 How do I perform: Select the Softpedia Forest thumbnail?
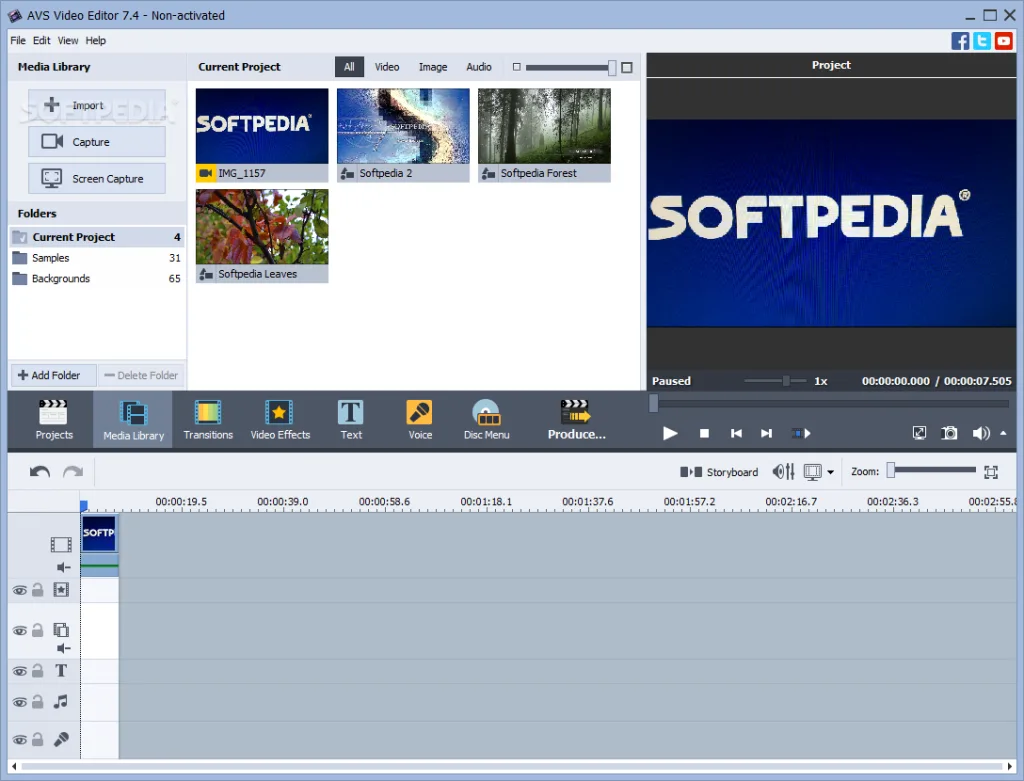(543, 126)
